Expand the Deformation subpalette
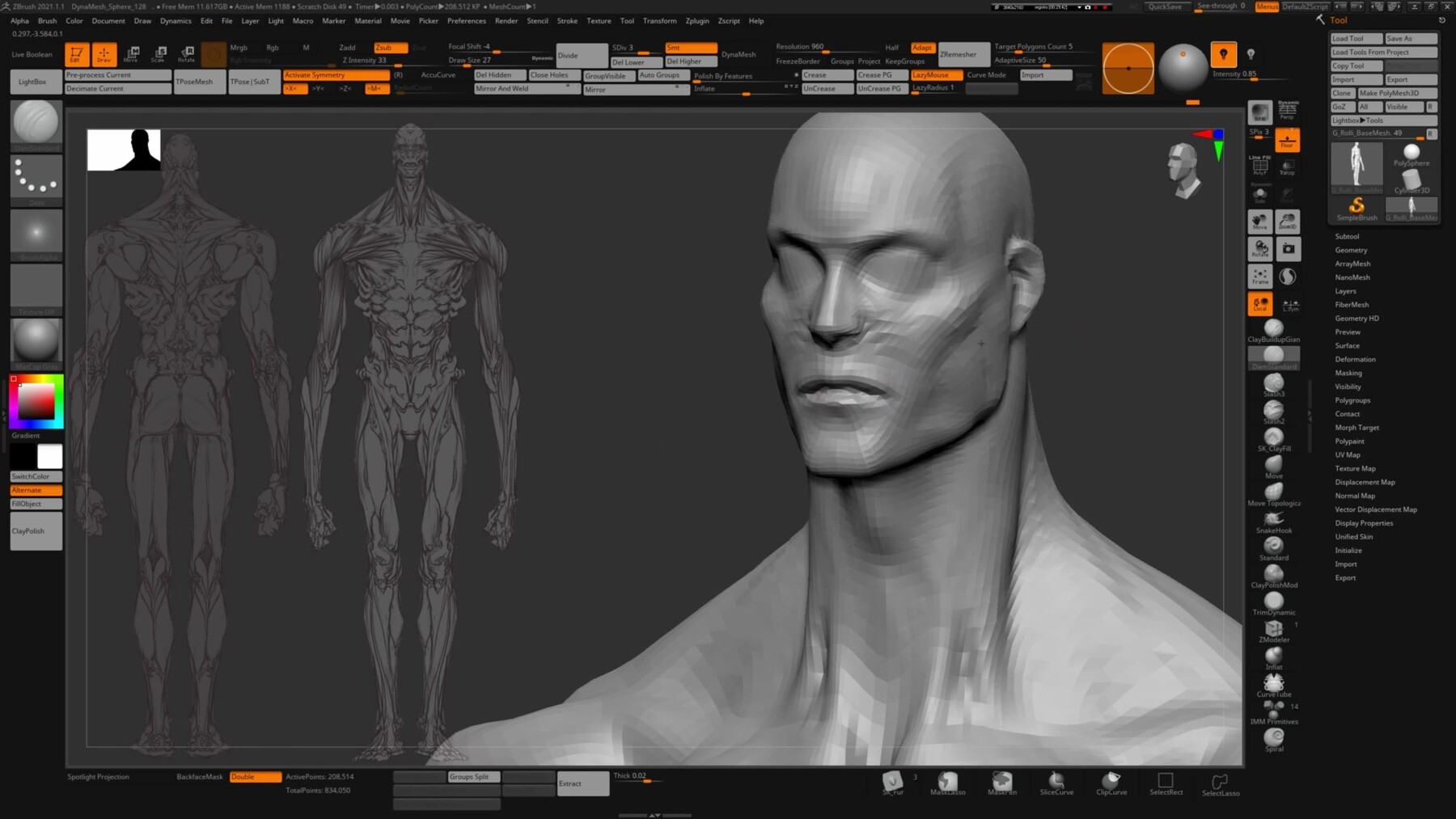The height and width of the screenshot is (819, 1456). 1355,359
